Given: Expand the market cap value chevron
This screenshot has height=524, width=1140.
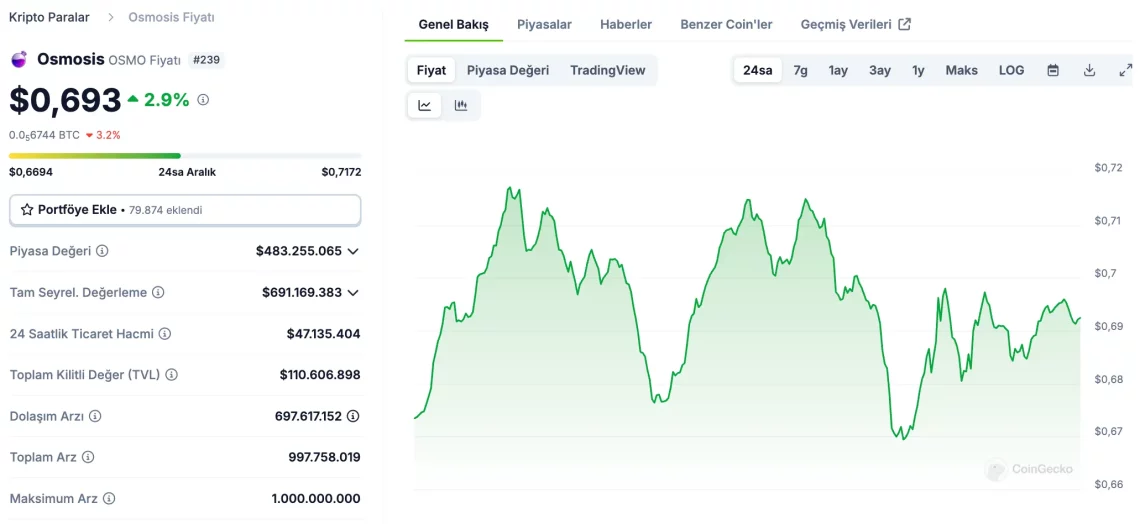Looking at the screenshot, I should tap(353, 251).
